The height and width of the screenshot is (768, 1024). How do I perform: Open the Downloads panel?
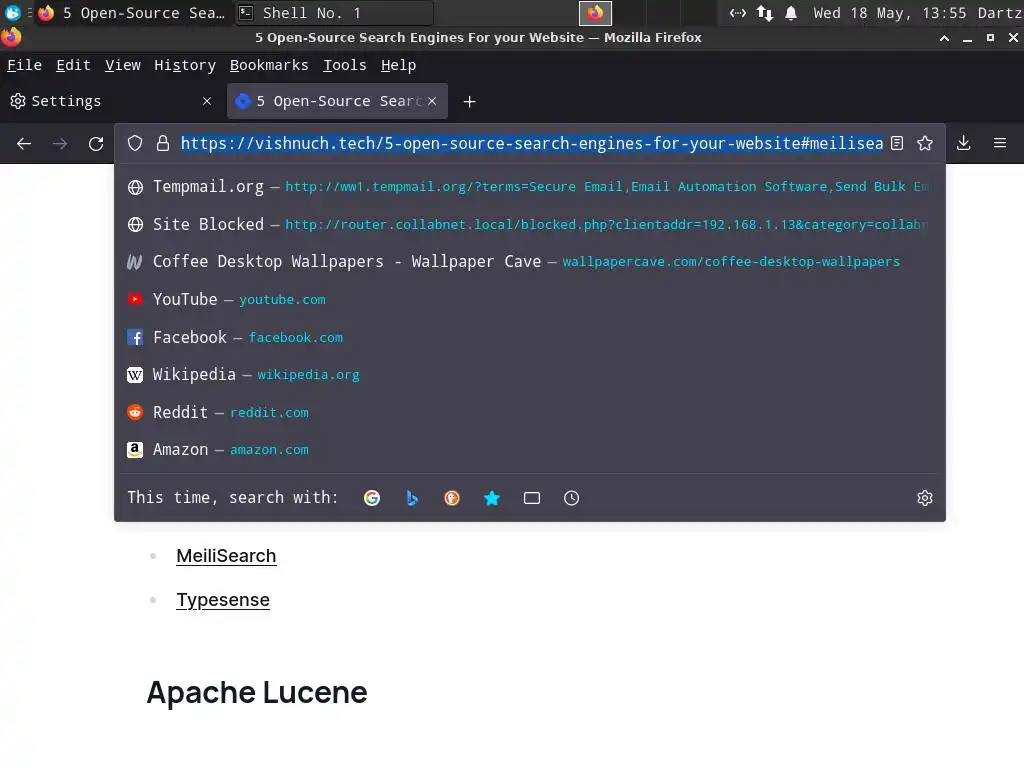point(963,143)
